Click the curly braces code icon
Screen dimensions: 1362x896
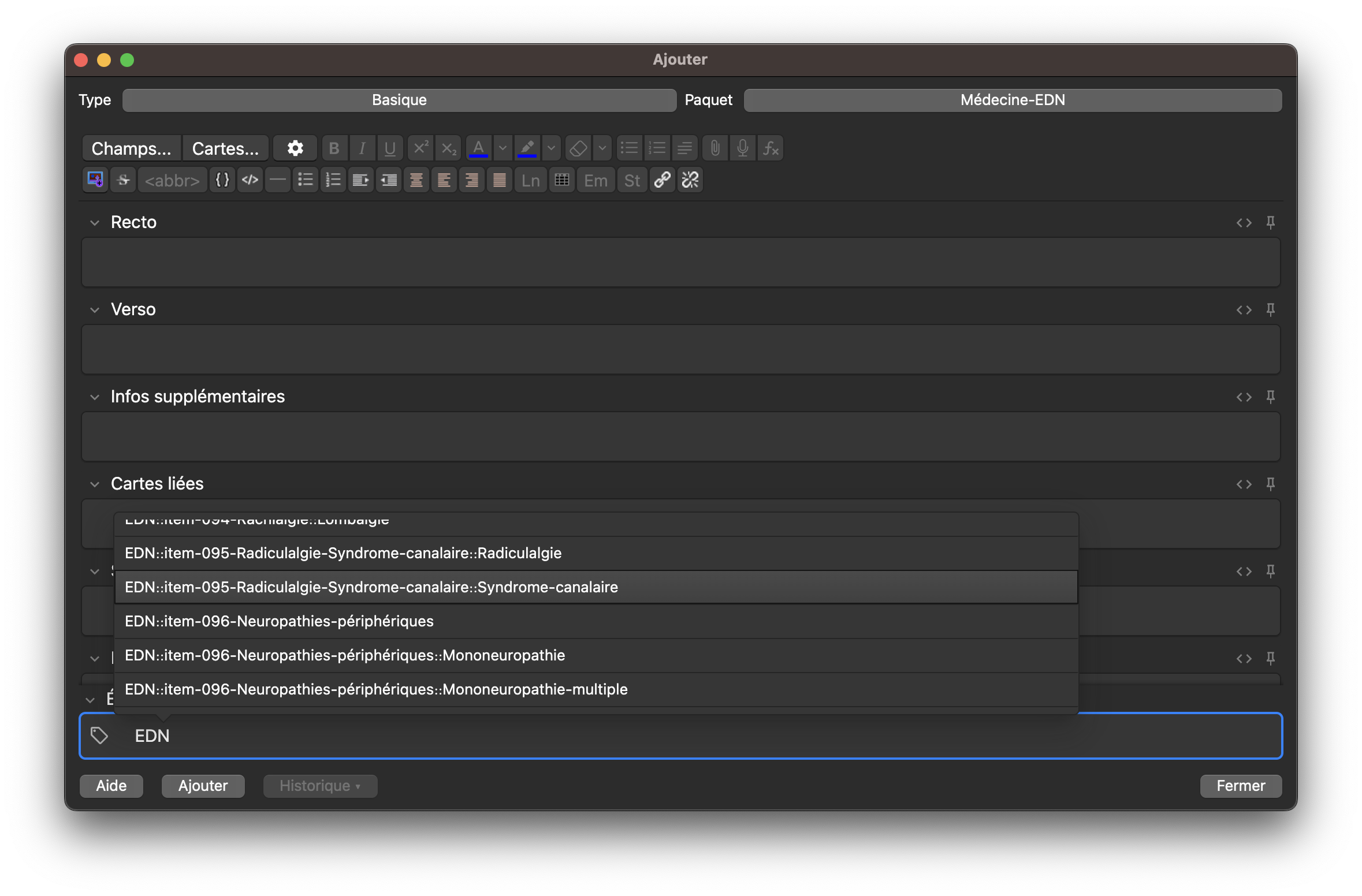[222, 180]
